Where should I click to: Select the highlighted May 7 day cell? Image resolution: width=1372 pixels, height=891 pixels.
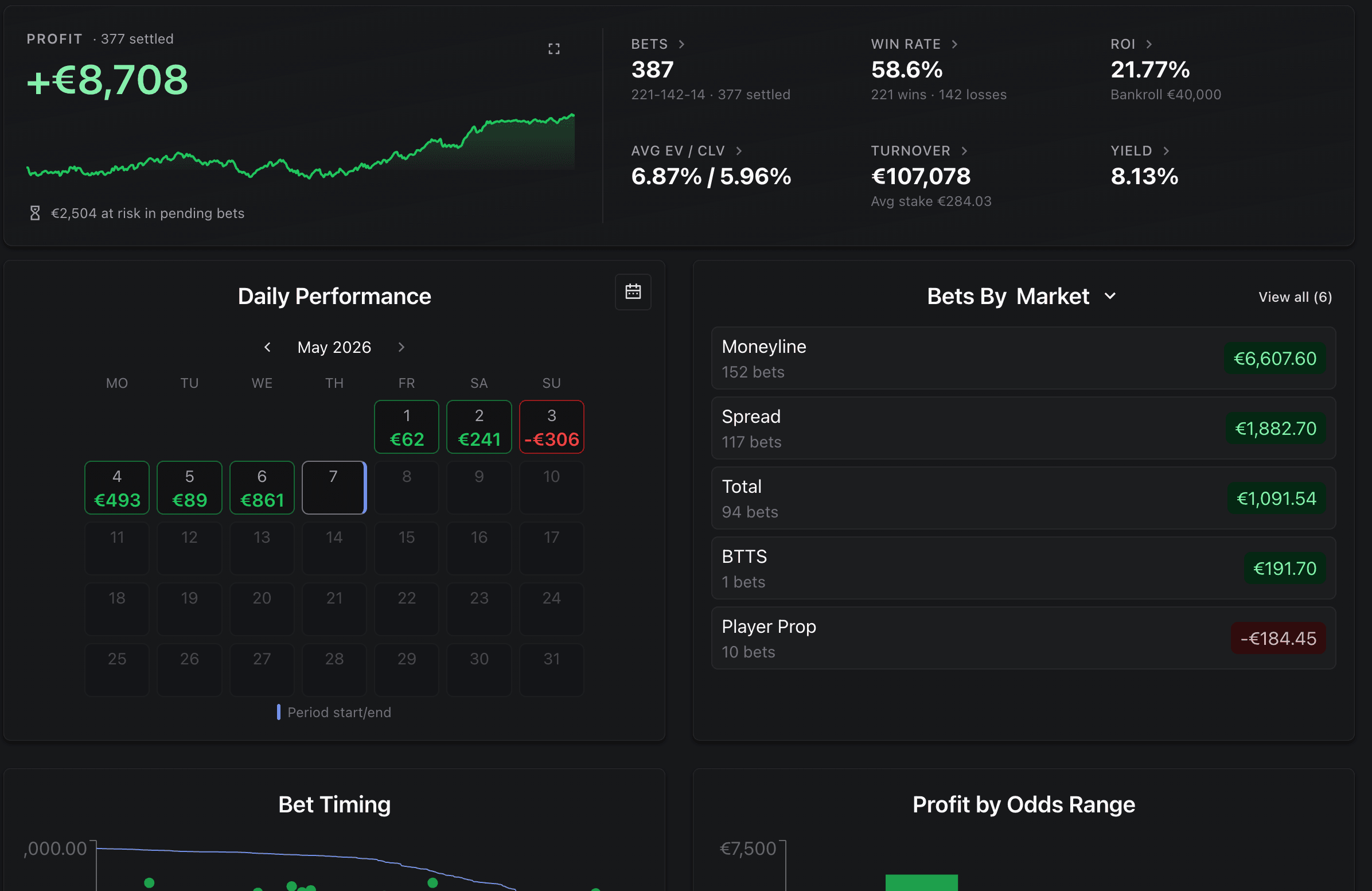(334, 488)
